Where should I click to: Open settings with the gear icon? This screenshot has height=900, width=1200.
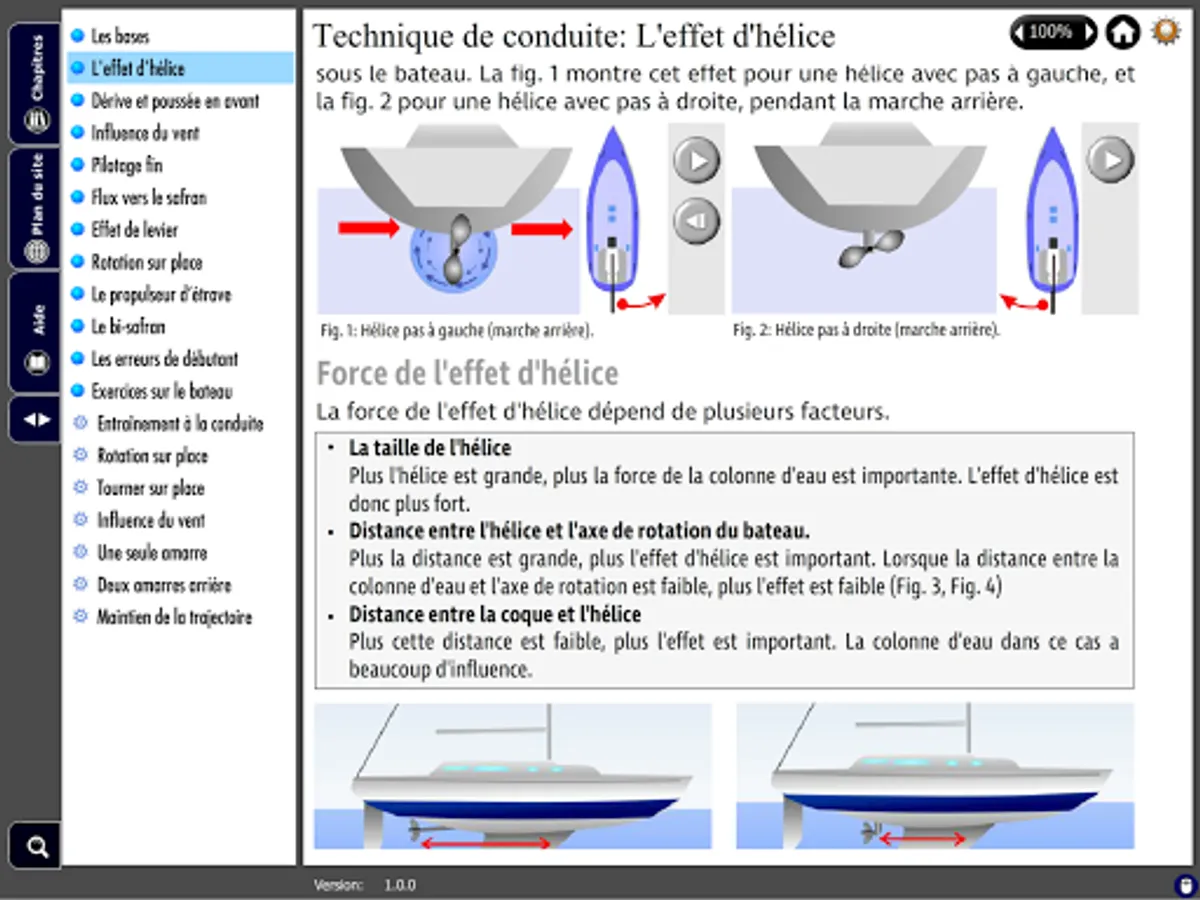1165,31
